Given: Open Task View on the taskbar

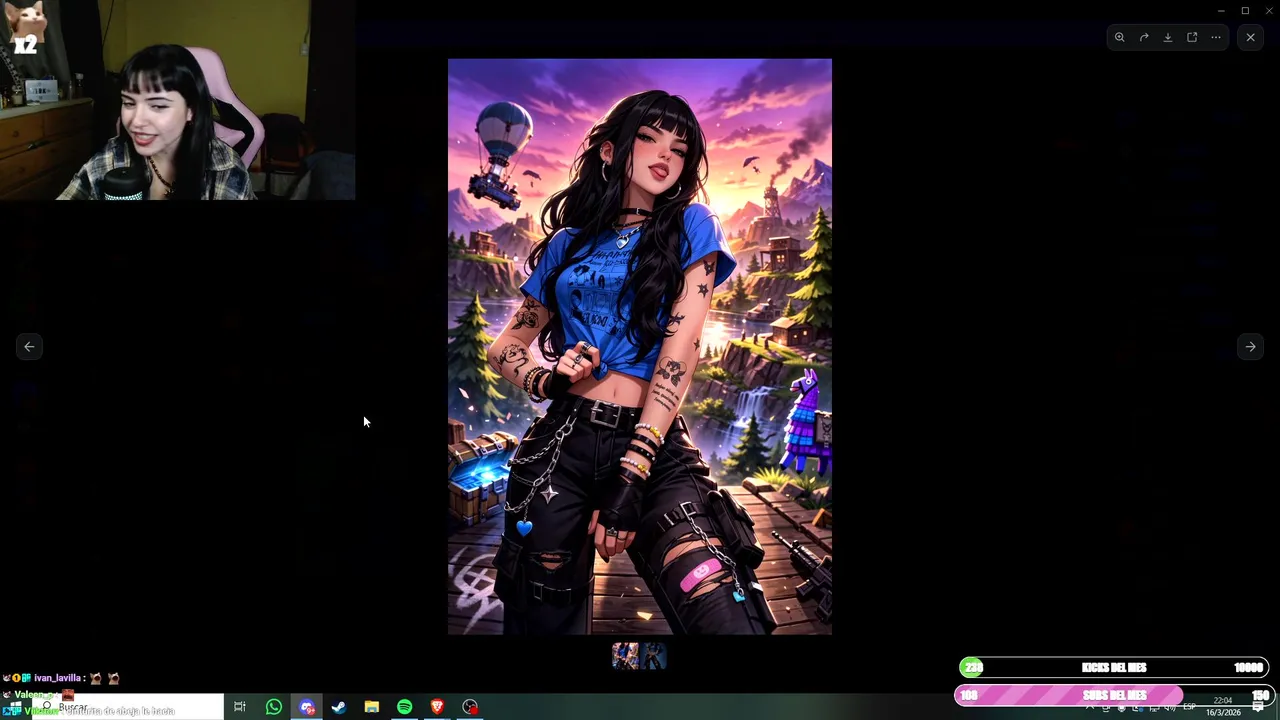Looking at the screenshot, I should tap(240, 707).
